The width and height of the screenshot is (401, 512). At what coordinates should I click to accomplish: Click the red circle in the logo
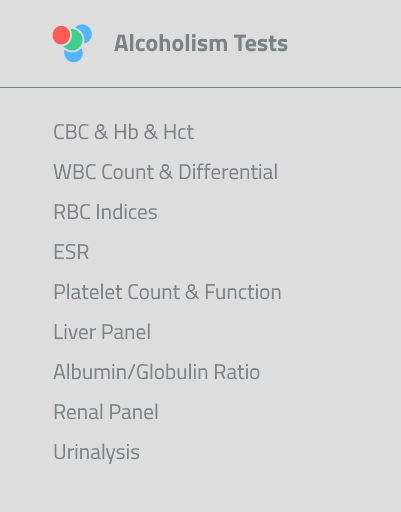point(62,35)
